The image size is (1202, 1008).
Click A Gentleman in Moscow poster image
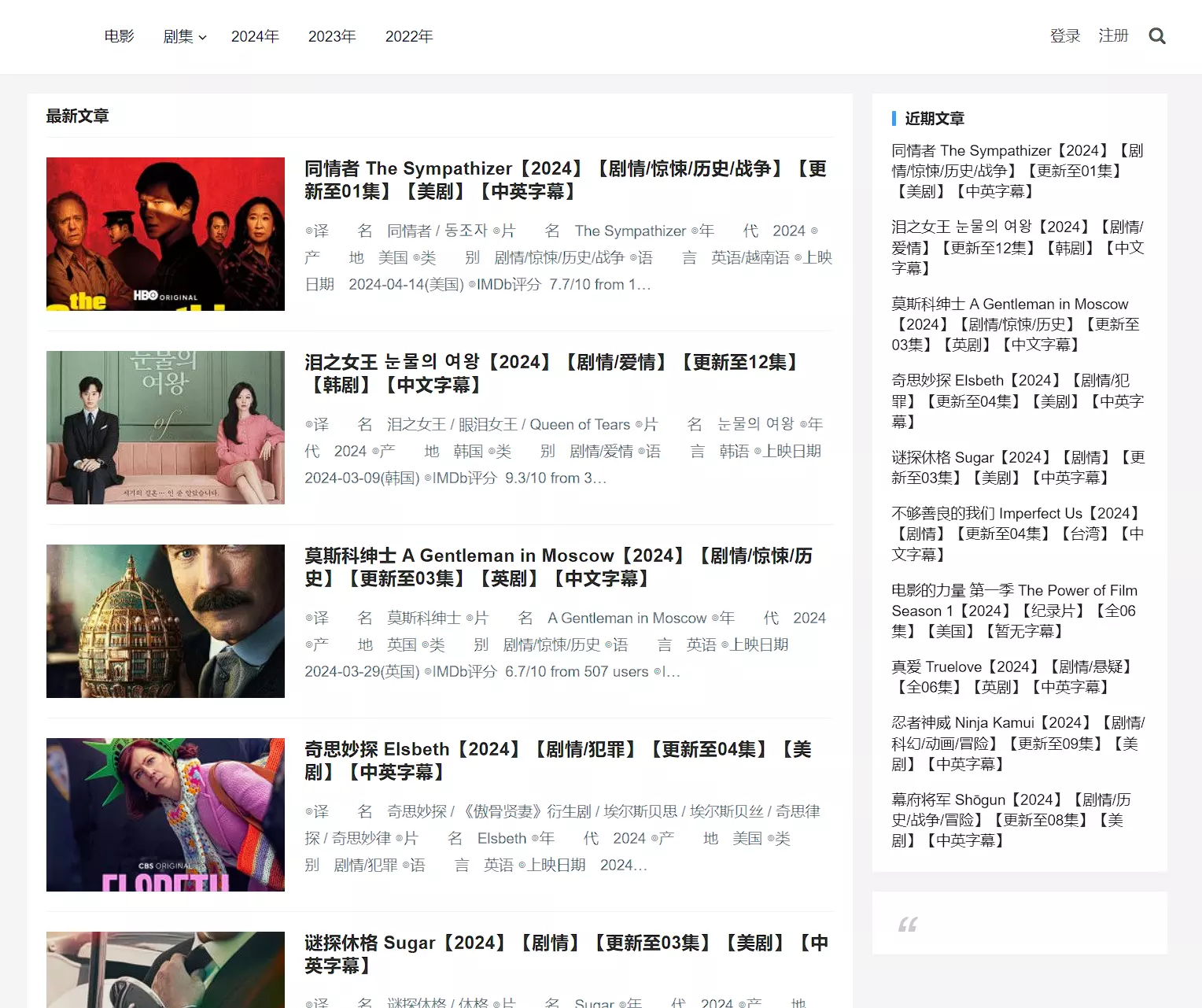coord(165,621)
